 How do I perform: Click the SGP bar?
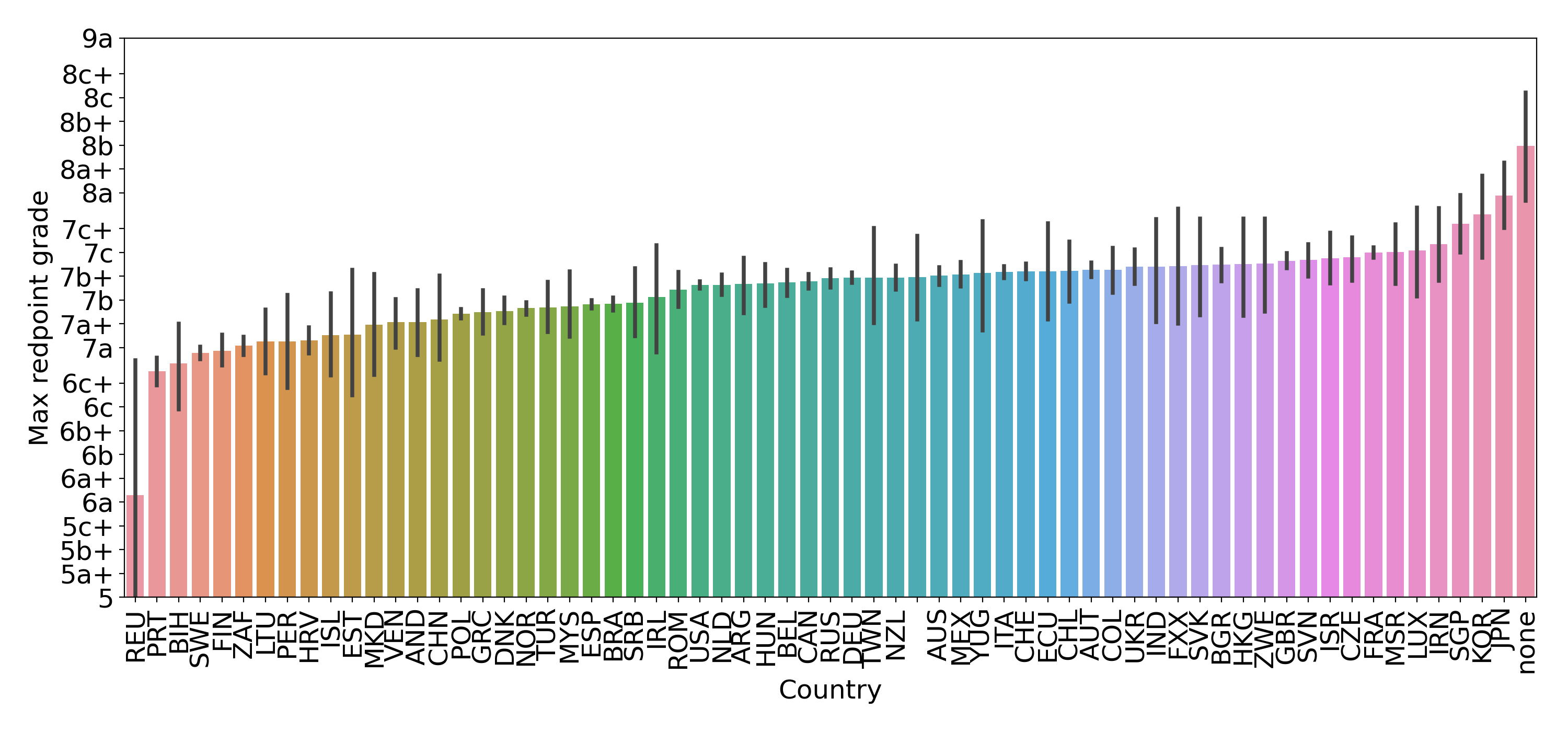pyautogui.click(x=1460, y=410)
